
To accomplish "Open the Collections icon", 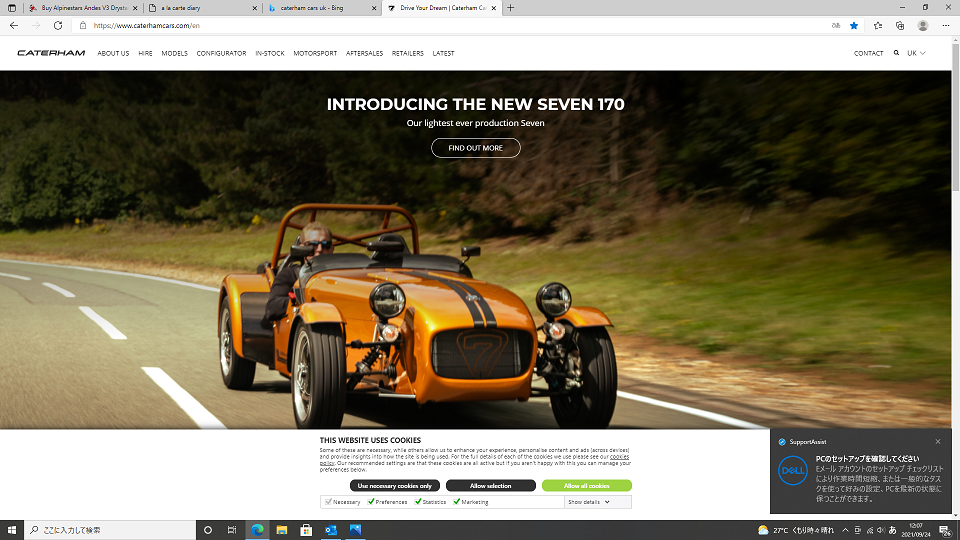I will pos(899,26).
